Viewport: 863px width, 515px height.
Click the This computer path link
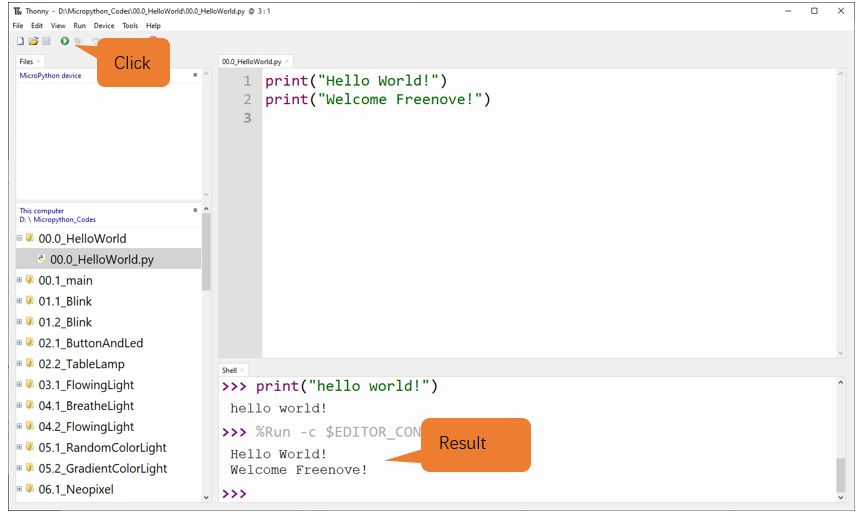[x=42, y=211]
